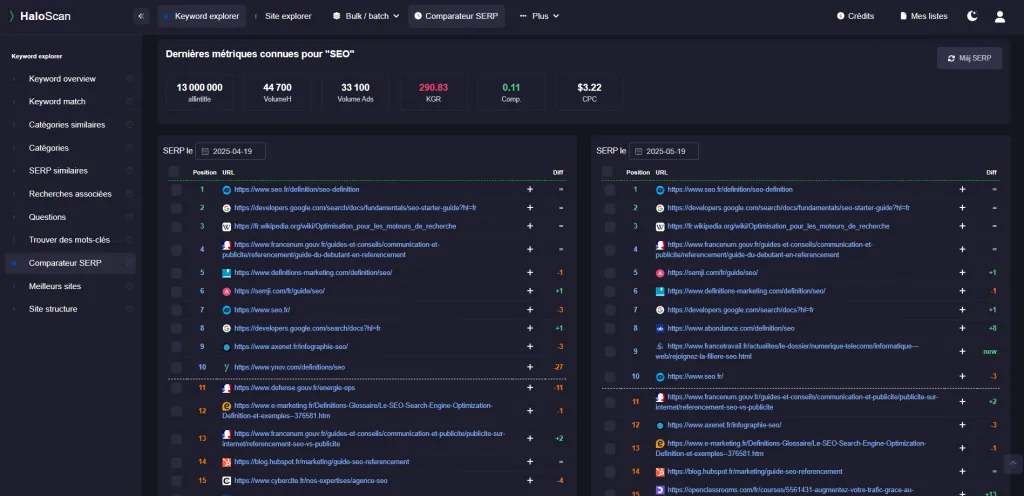This screenshot has height=496, width=1024.
Task: Tick the select-all checkbox in right SERP header
Action: (607, 172)
